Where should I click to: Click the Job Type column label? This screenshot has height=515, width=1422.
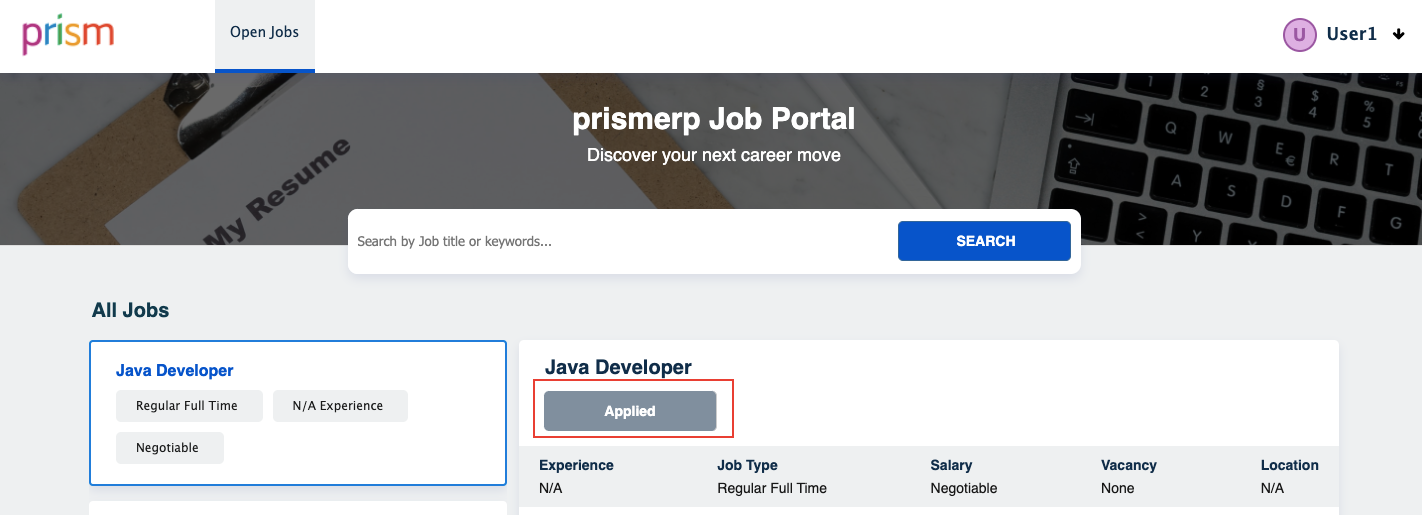point(747,465)
